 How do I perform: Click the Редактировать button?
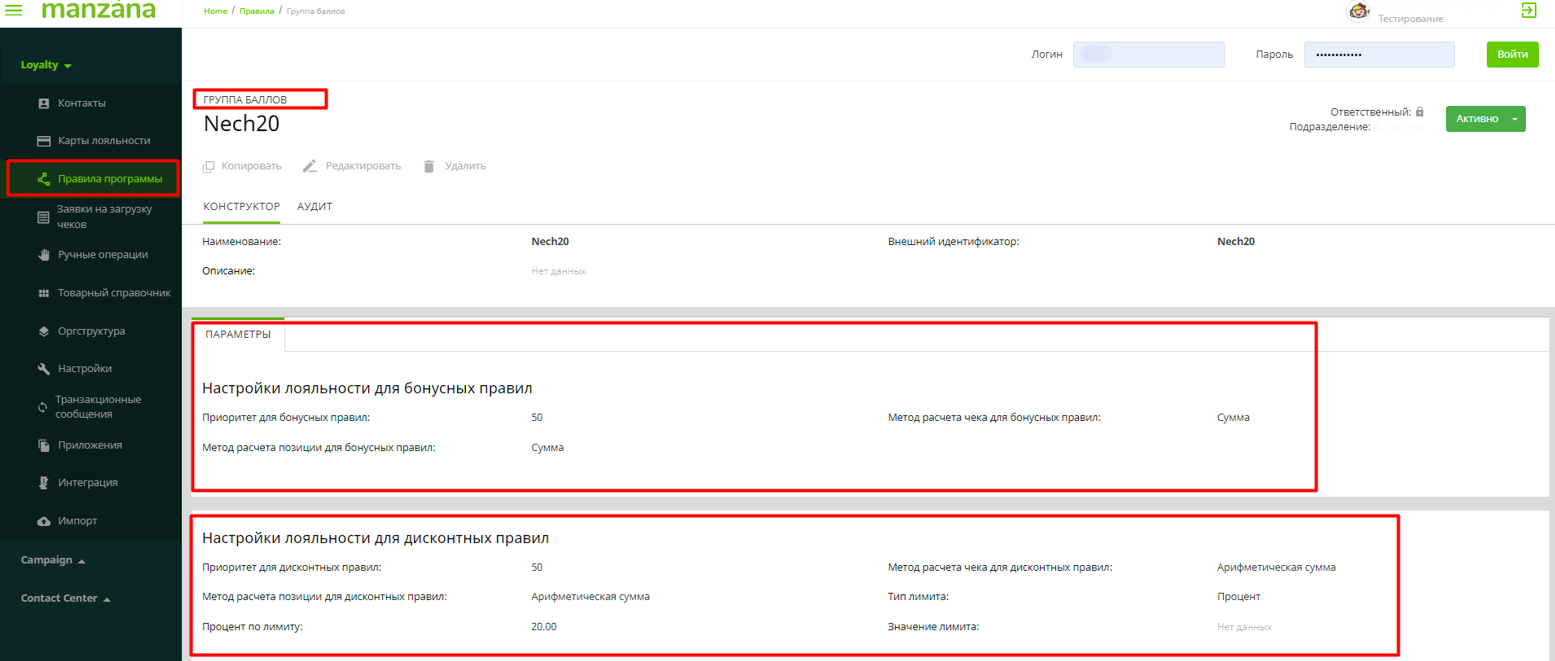[352, 166]
